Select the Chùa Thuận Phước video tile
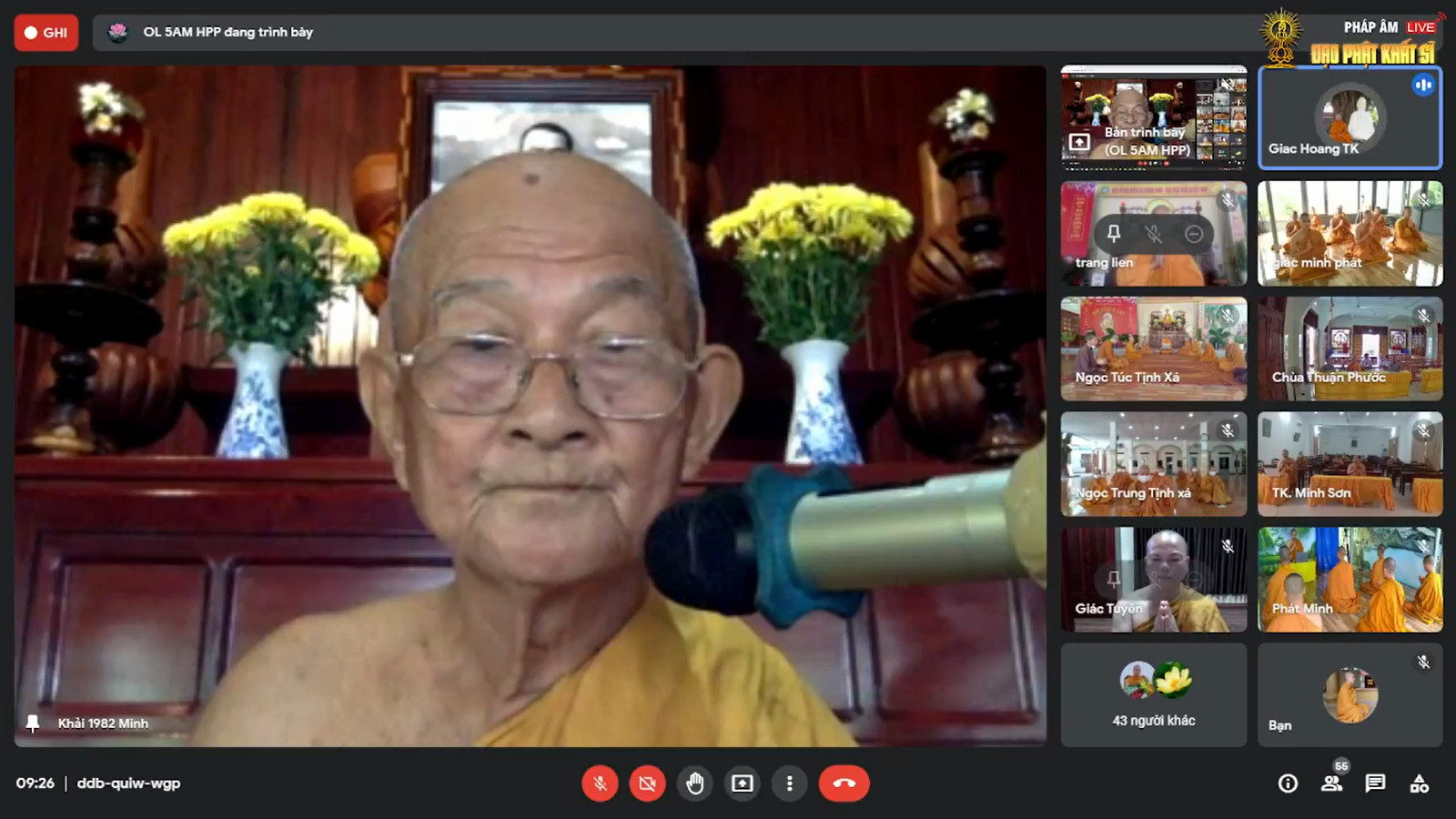The height and width of the screenshot is (819, 1456). point(1350,349)
